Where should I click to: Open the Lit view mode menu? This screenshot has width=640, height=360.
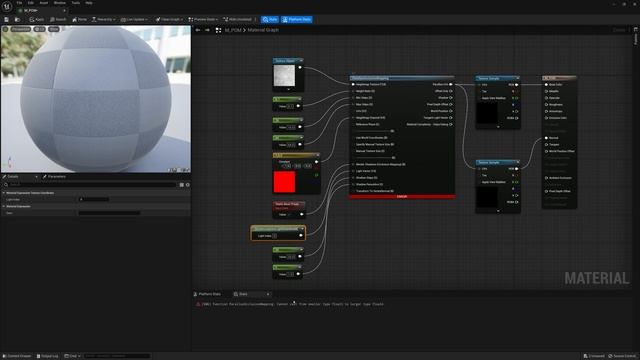pos(40,29)
